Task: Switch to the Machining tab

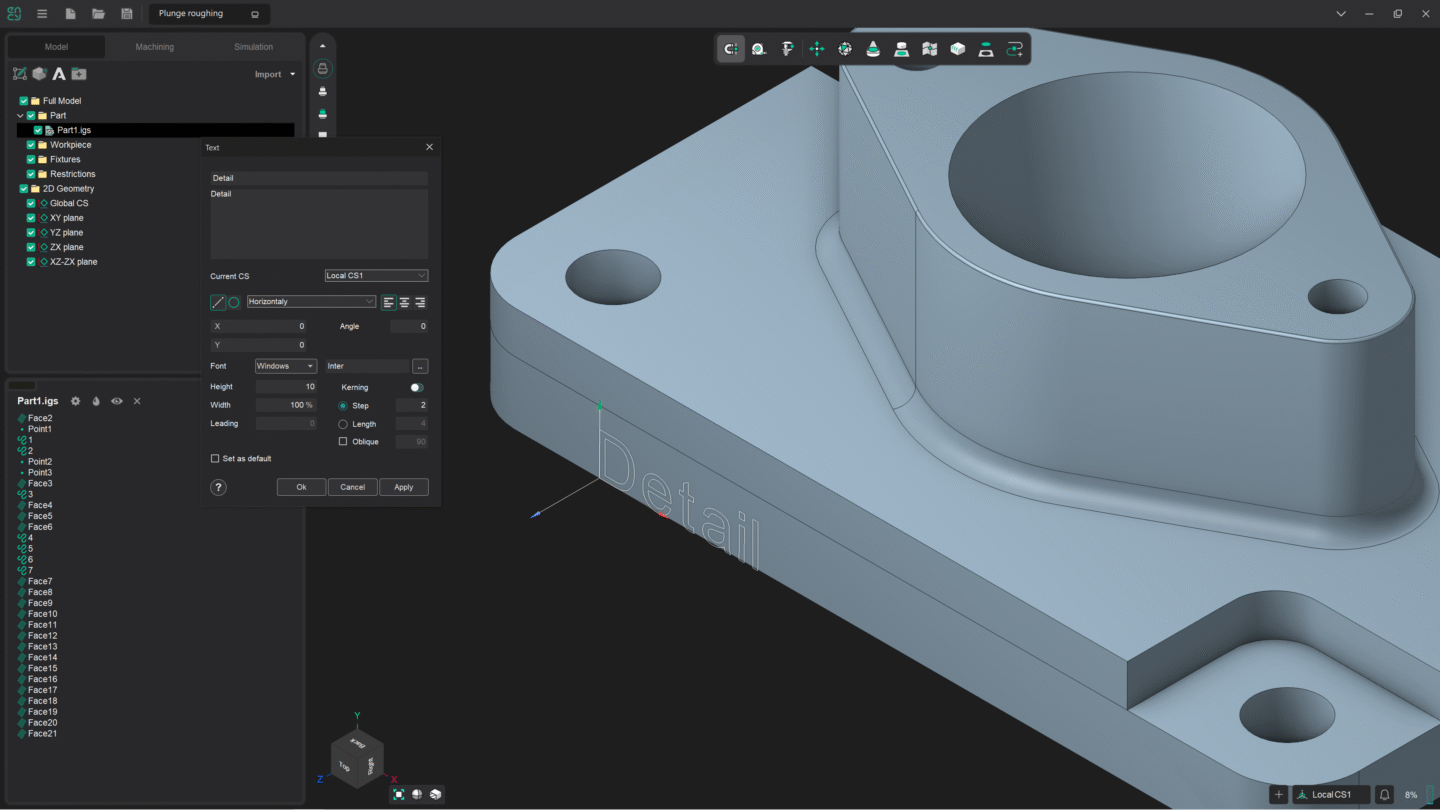Action: coord(155,46)
